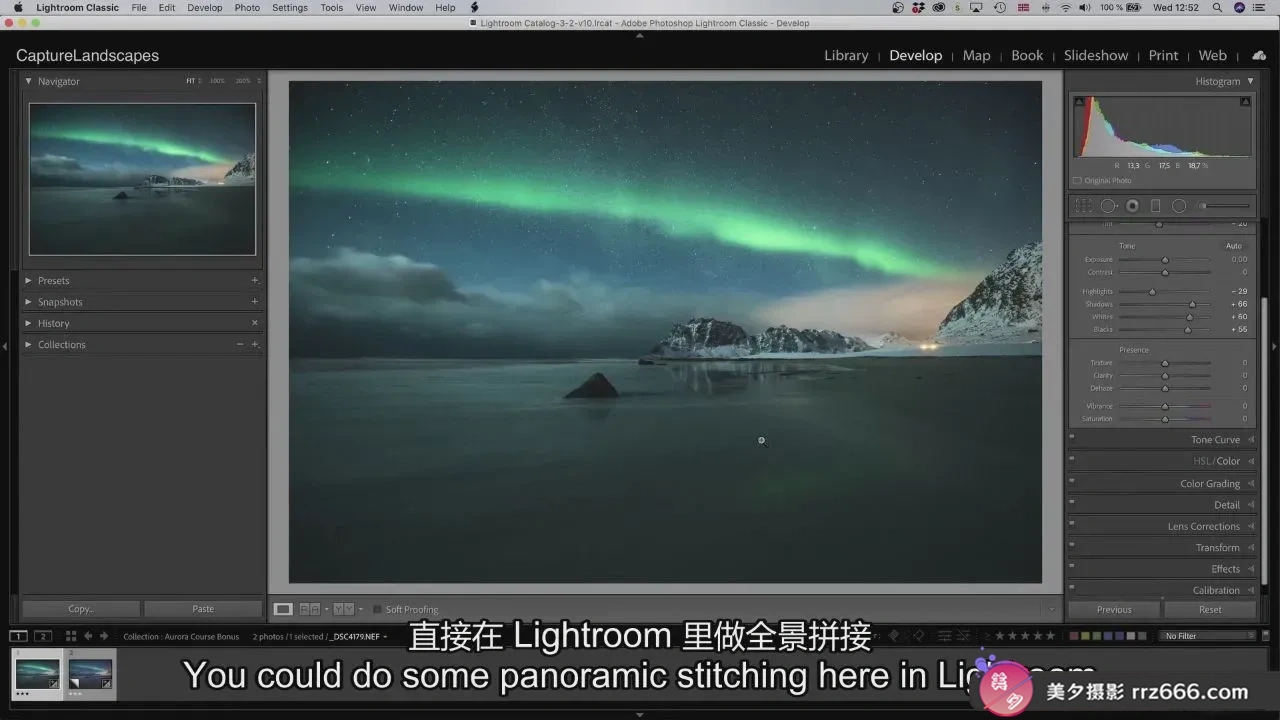Screen dimensions: 1280x720
Task: Add a new preset with the plus icon
Action: pyautogui.click(x=255, y=281)
